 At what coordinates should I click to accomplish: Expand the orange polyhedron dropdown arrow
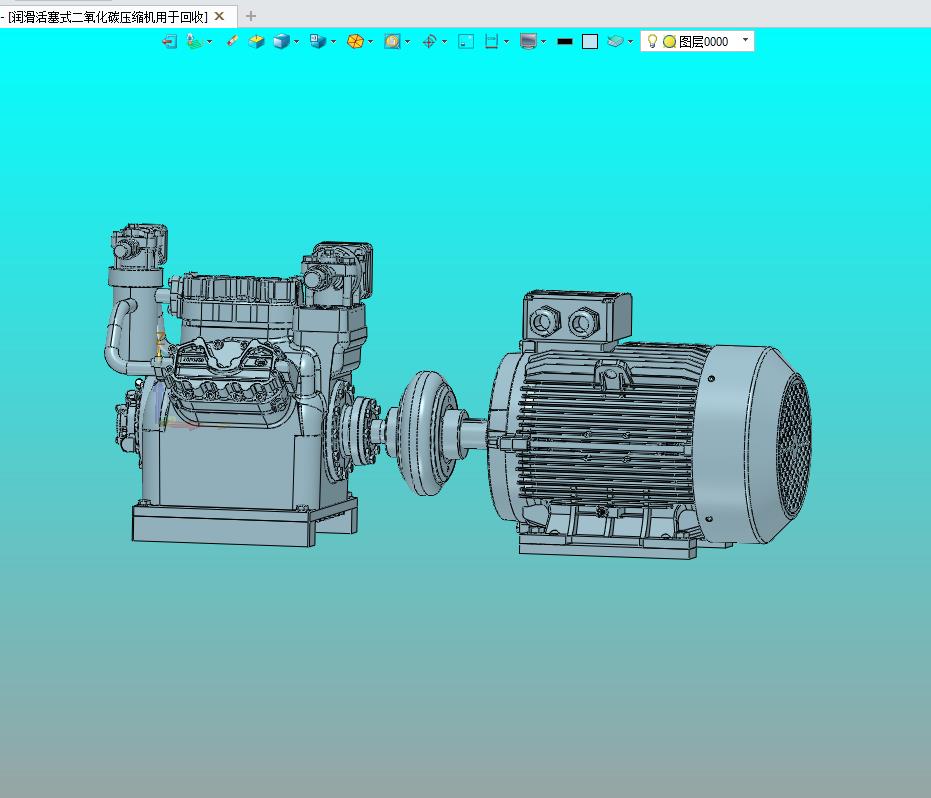370,42
